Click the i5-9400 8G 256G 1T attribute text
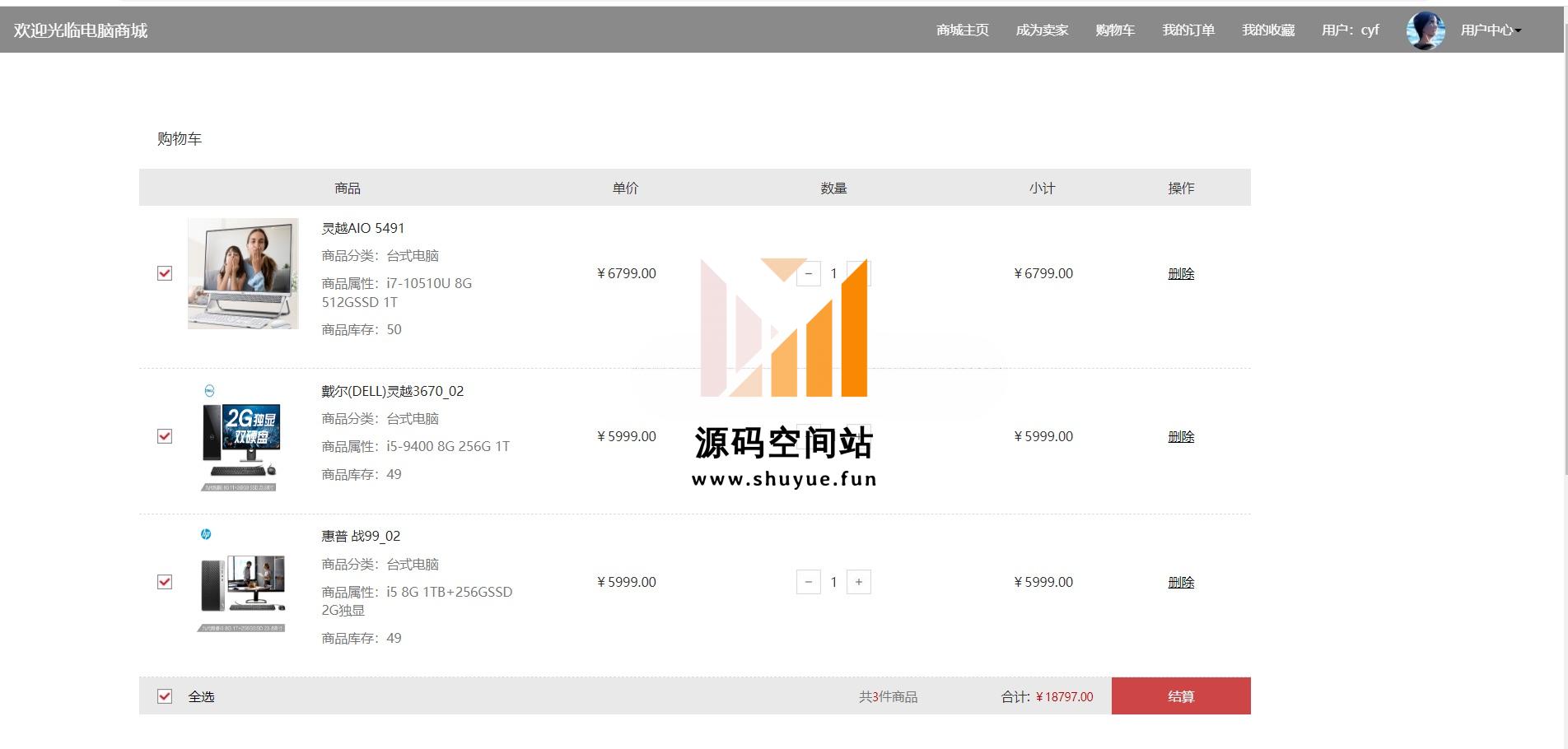 point(448,446)
